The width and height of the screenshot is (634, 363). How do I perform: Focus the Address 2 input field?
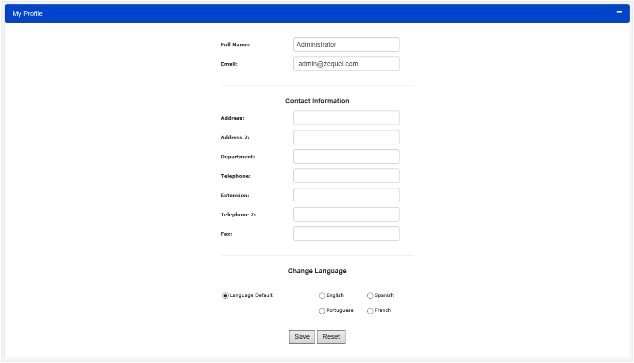point(346,137)
